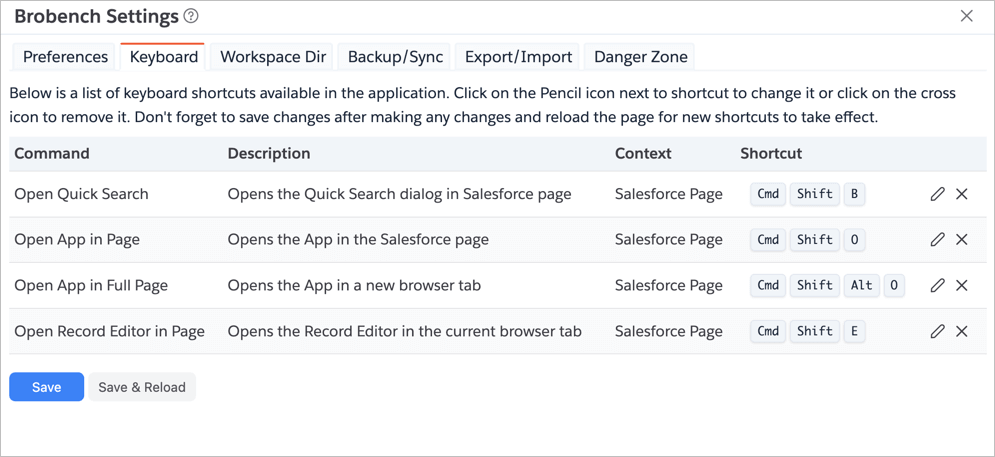
Task: Click the Save & Reload button
Action: (x=142, y=387)
